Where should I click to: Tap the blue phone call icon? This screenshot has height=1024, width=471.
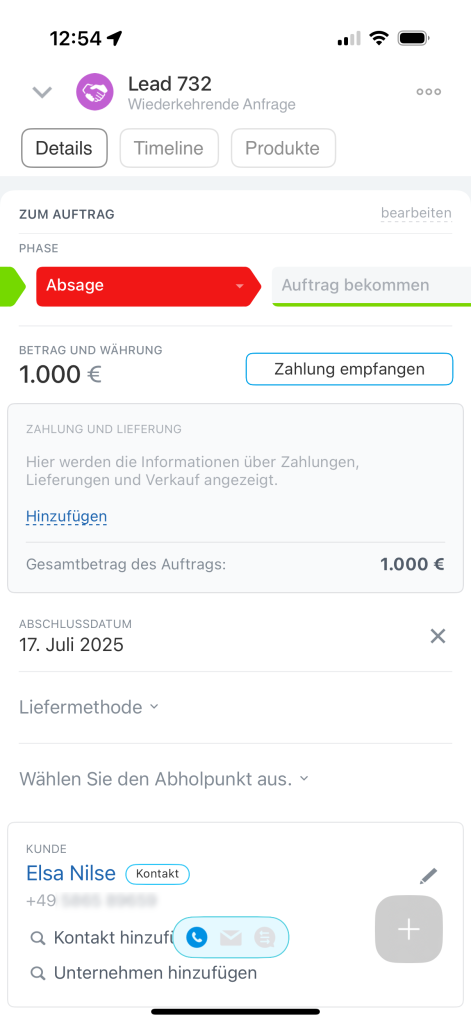197,938
